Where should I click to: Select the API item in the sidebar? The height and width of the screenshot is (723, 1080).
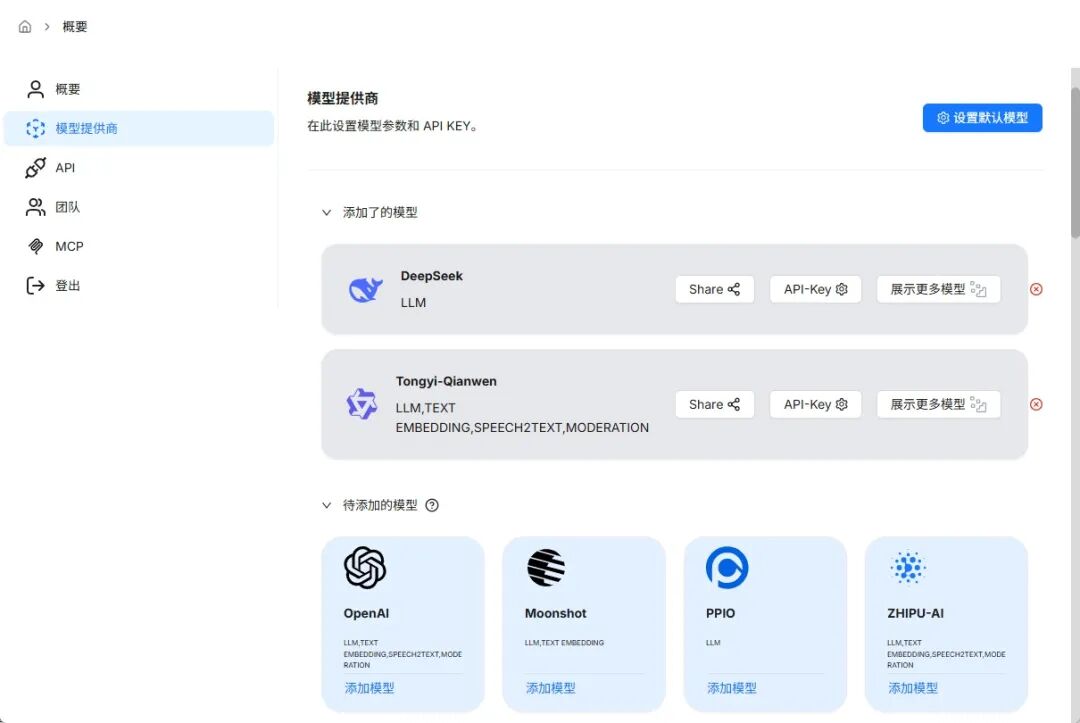pos(64,167)
